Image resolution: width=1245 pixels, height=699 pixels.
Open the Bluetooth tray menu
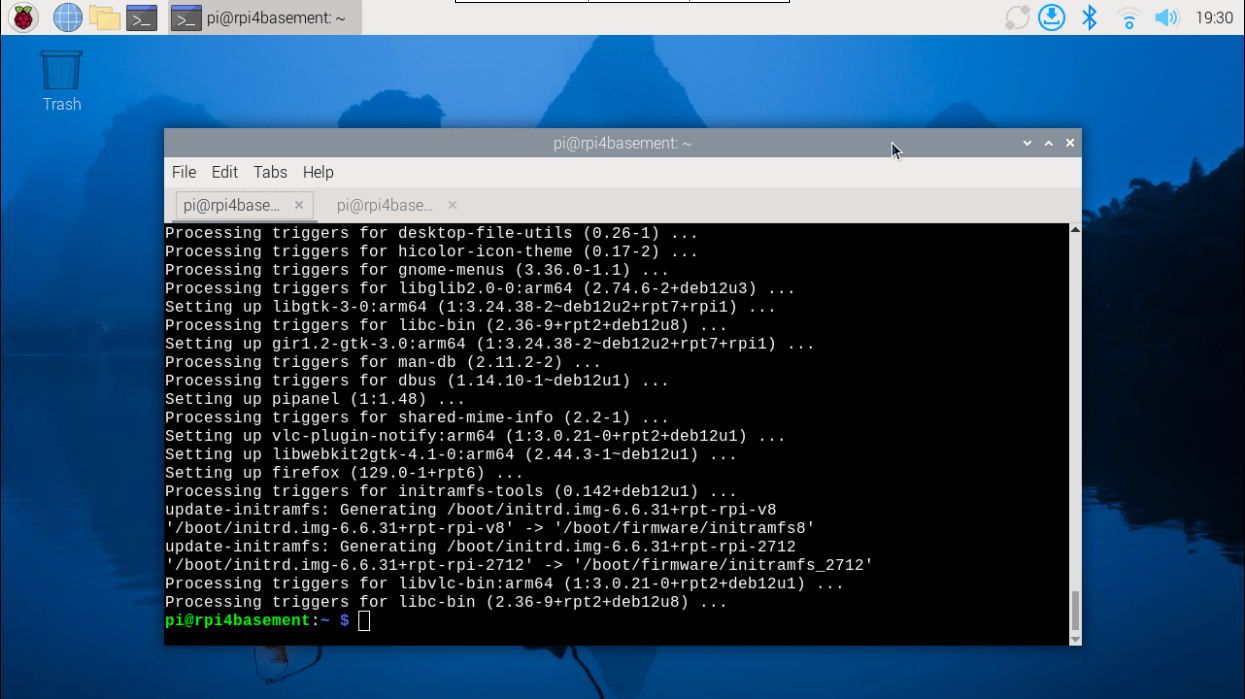coord(1089,17)
